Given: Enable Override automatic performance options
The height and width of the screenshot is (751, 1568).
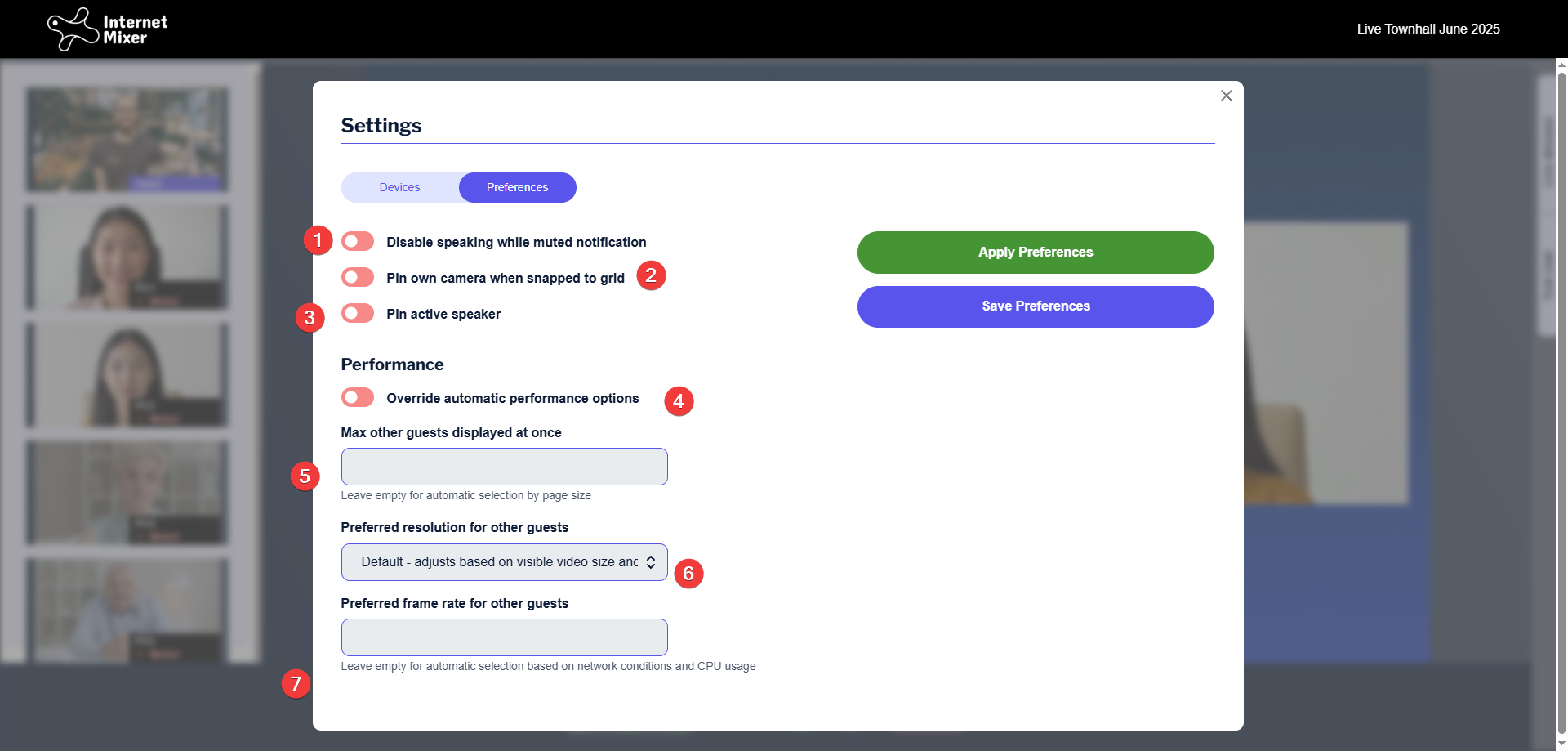Looking at the screenshot, I should pos(358,397).
